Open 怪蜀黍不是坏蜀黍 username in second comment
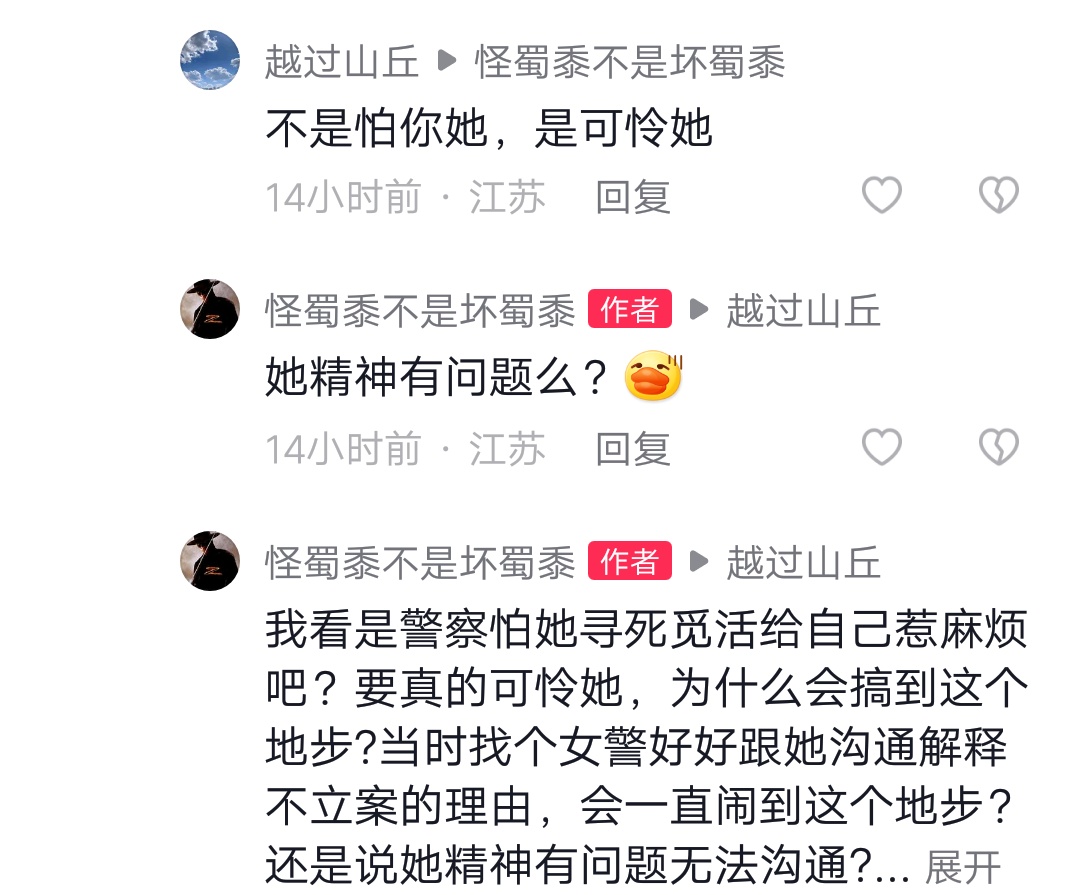Viewport: 1079px width, 895px height. click(420, 310)
